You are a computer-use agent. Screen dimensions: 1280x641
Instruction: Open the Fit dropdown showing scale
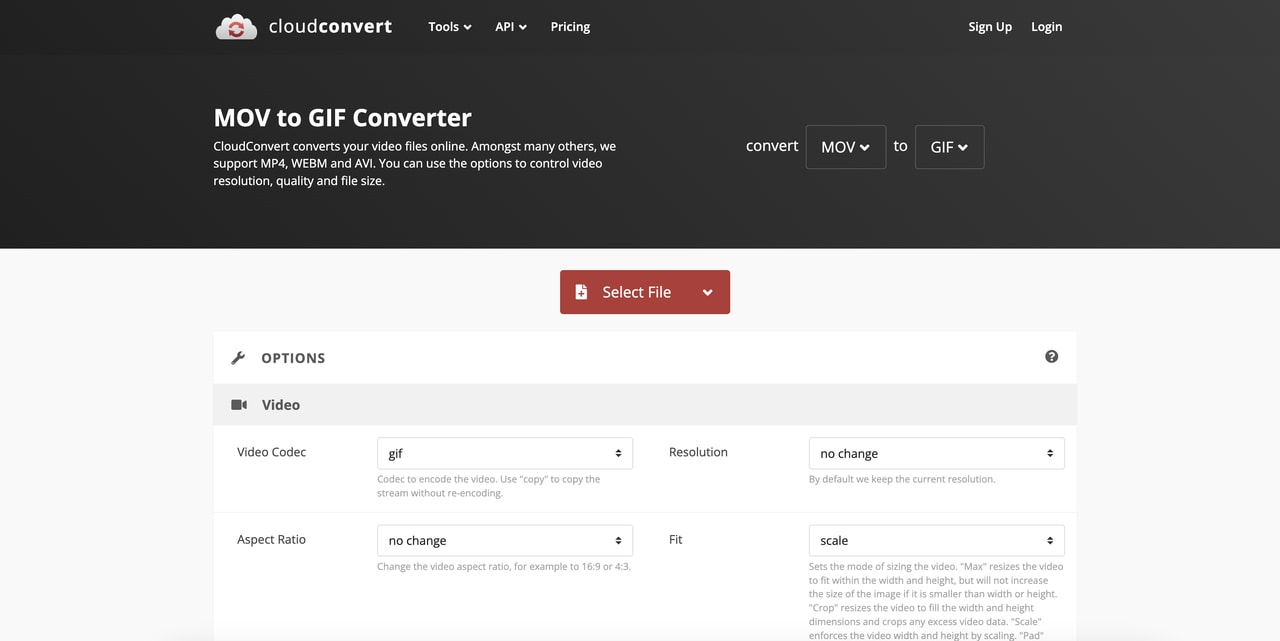tap(936, 540)
